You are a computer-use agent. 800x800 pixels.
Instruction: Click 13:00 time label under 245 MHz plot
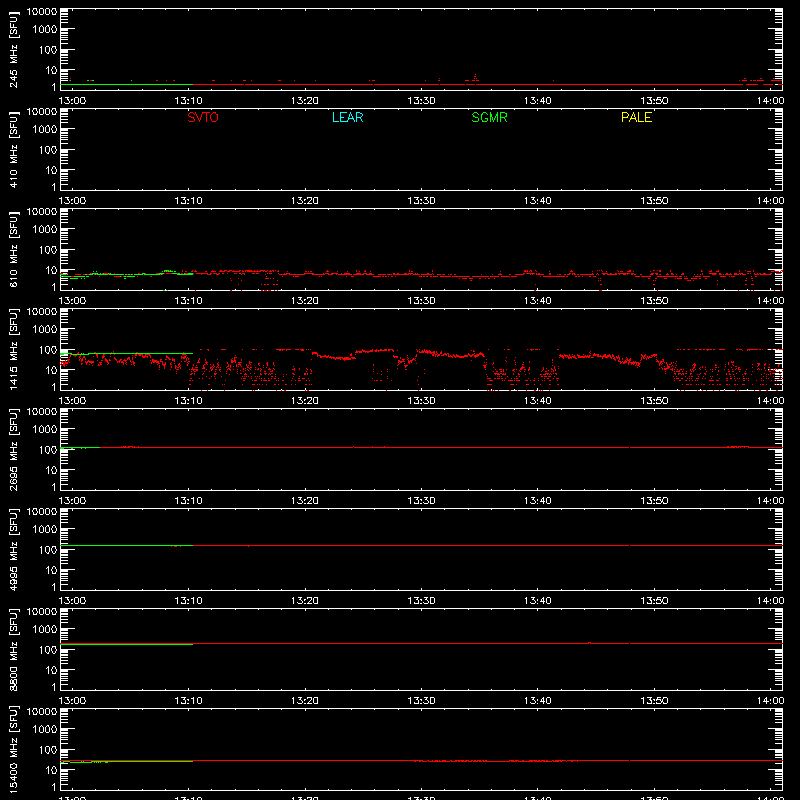72,101
